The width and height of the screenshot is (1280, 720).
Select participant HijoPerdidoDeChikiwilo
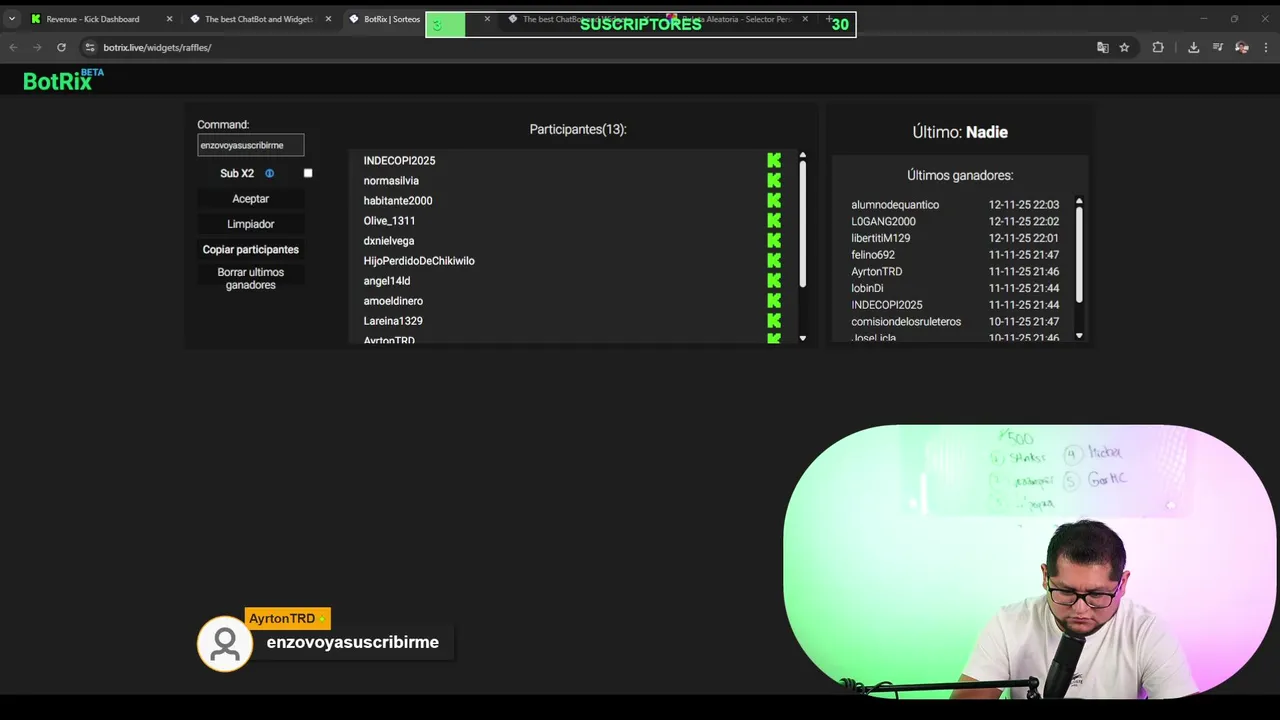click(x=419, y=261)
